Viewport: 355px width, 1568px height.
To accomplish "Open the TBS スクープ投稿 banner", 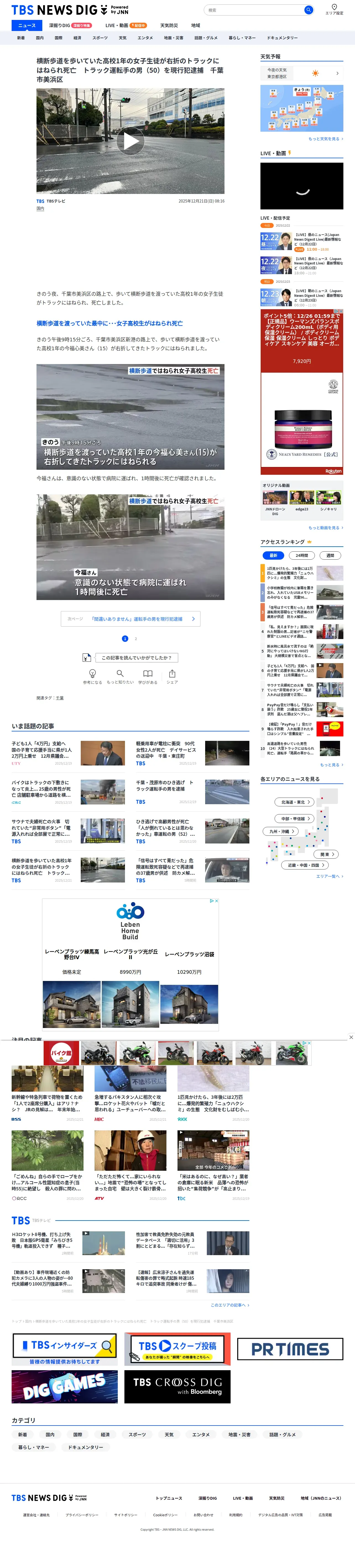I will 177,1349.
